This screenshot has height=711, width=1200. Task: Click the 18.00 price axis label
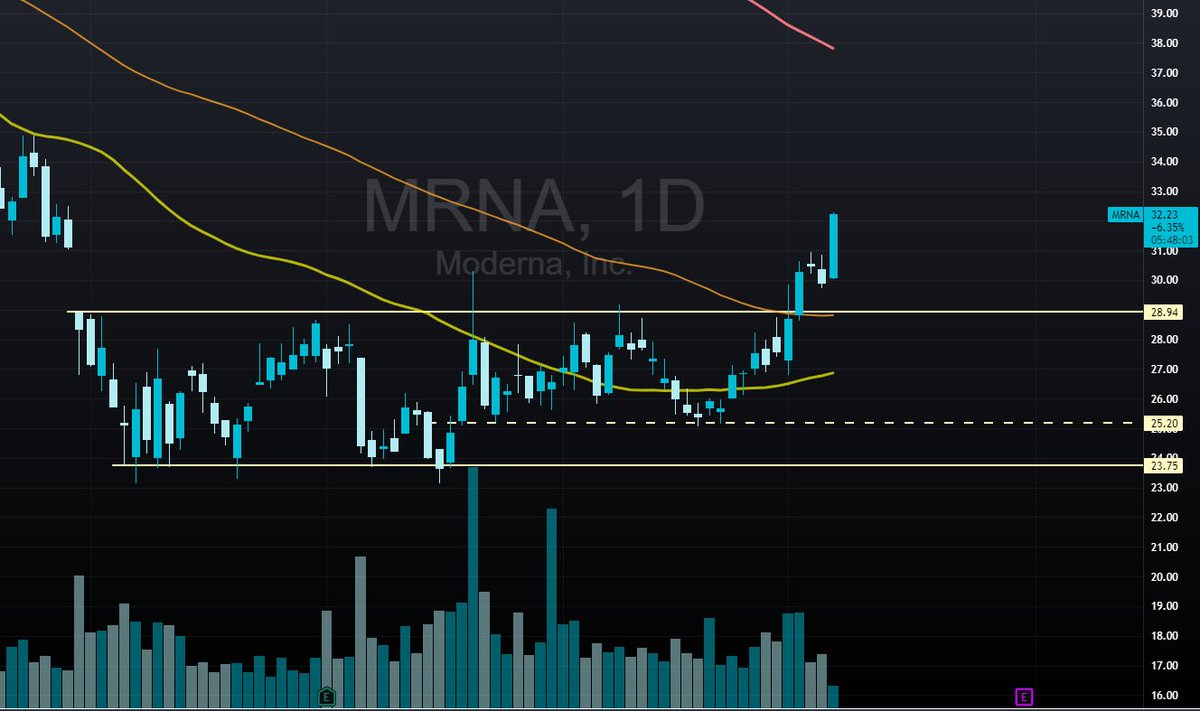click(x=1164, y=636)
